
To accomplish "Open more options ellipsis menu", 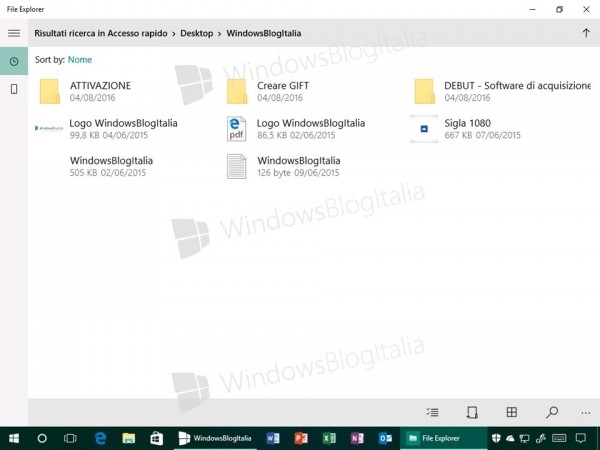I will (586, 413).
